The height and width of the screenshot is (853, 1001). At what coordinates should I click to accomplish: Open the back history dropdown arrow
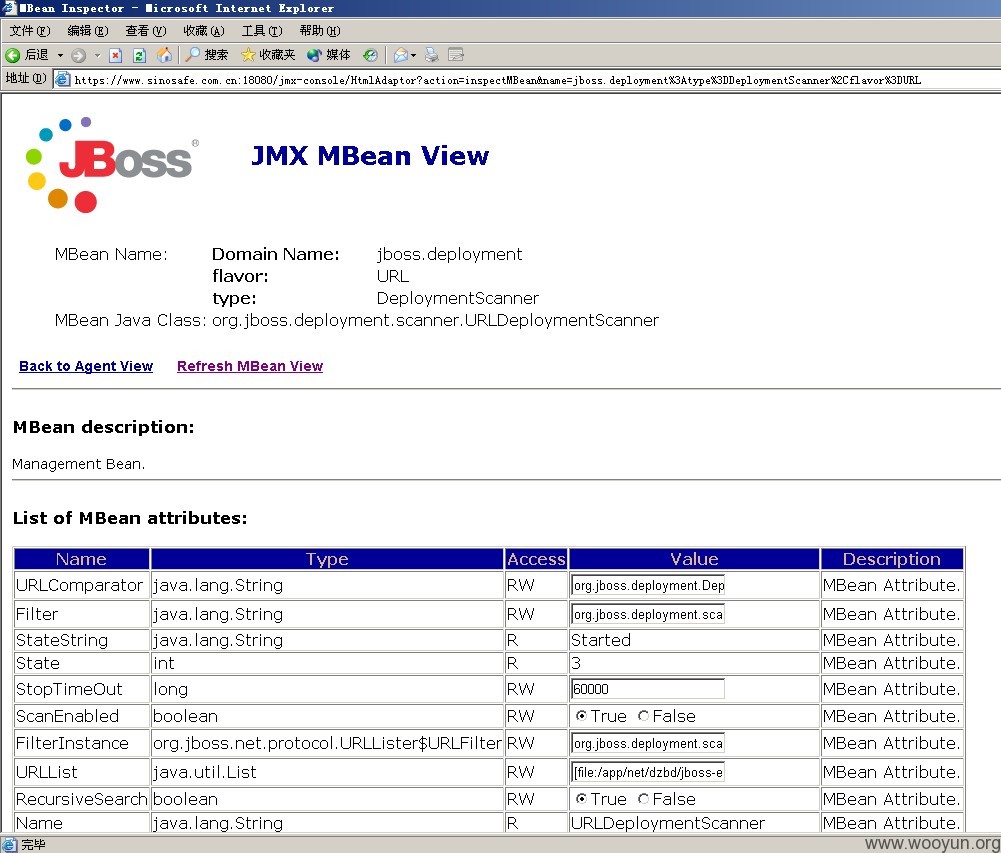(60, 56)
